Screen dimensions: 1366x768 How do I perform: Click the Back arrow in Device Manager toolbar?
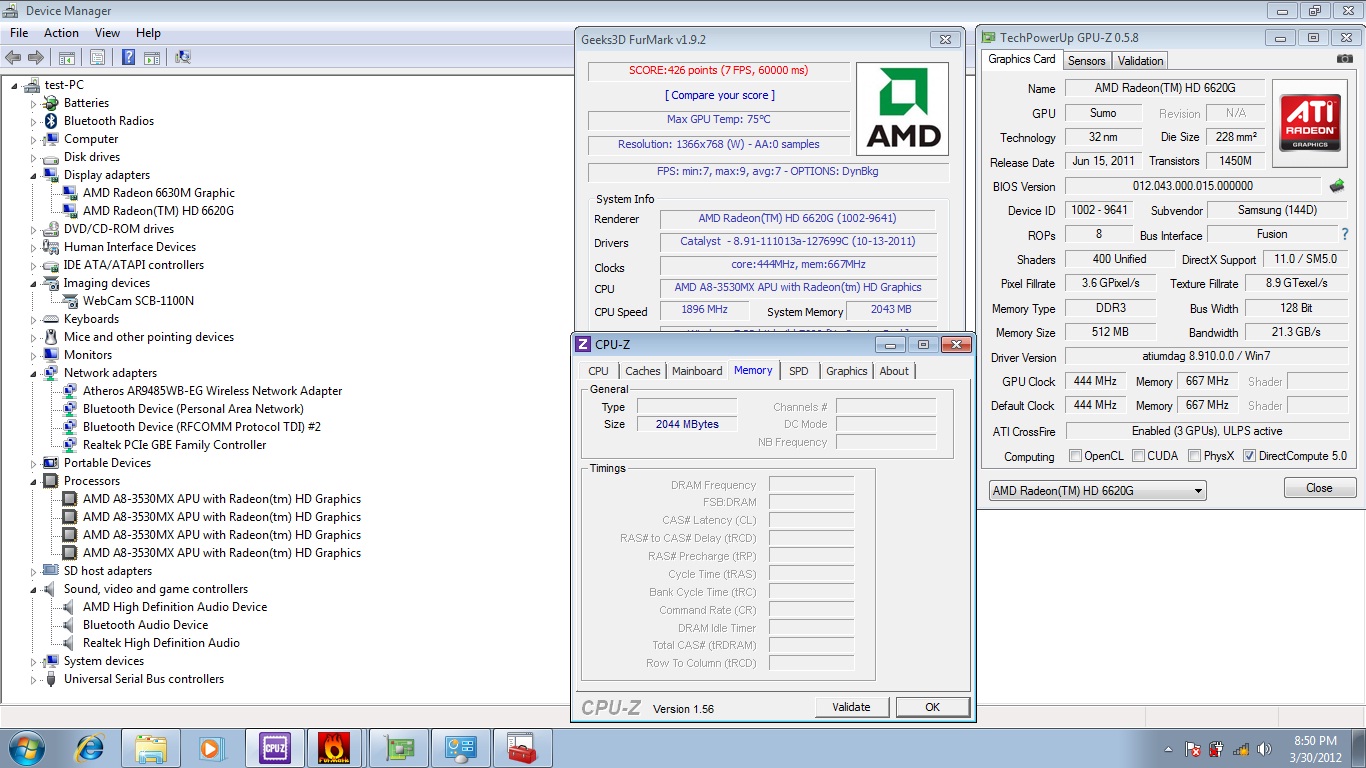[14, 58]
